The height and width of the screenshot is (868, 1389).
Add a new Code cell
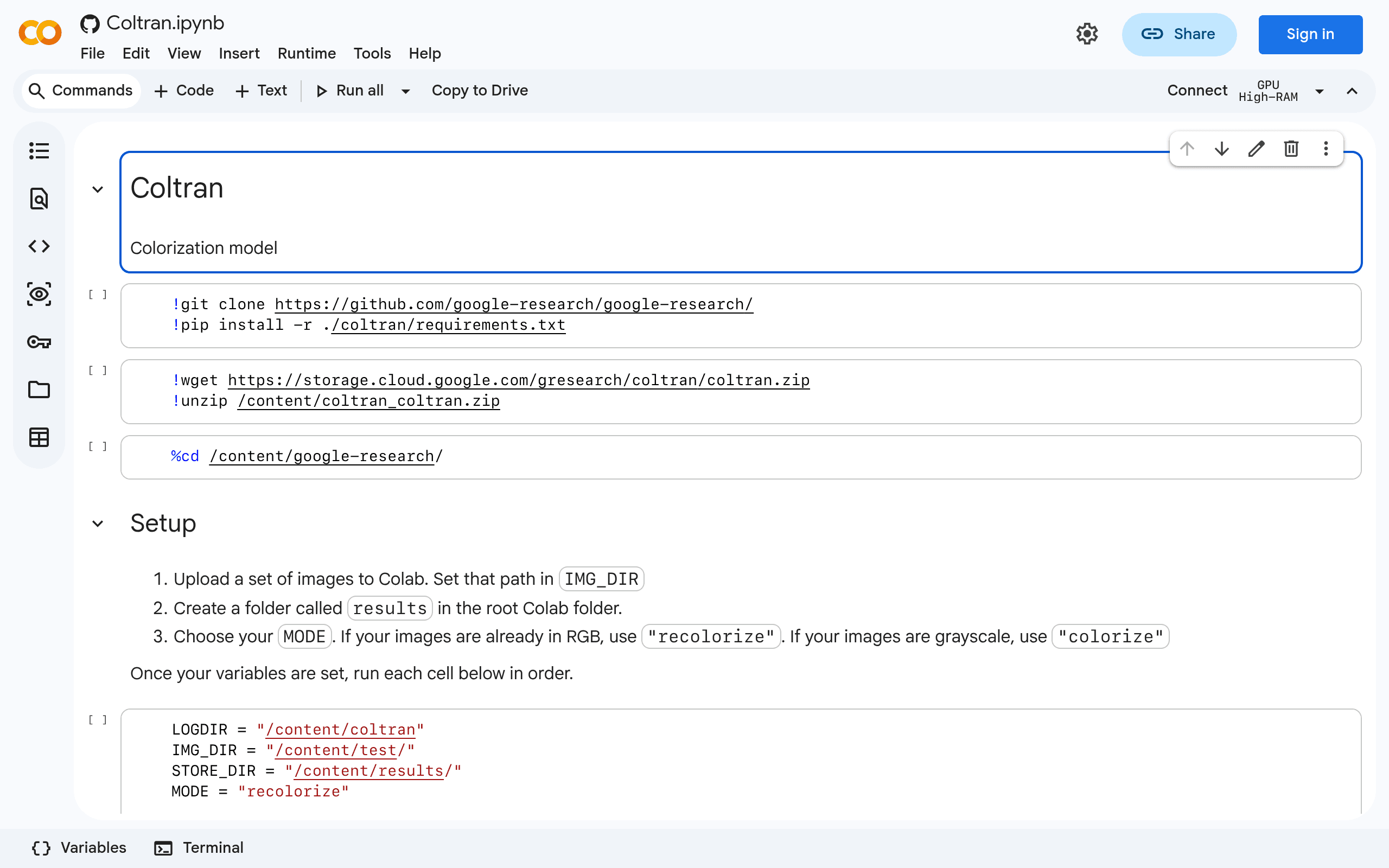click(x=184, y=91)
